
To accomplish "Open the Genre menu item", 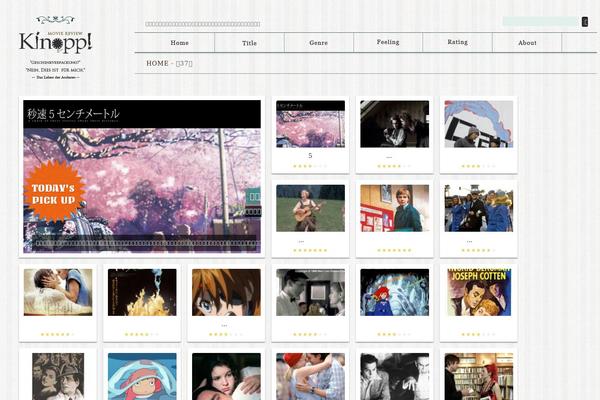I will point(318,43).
